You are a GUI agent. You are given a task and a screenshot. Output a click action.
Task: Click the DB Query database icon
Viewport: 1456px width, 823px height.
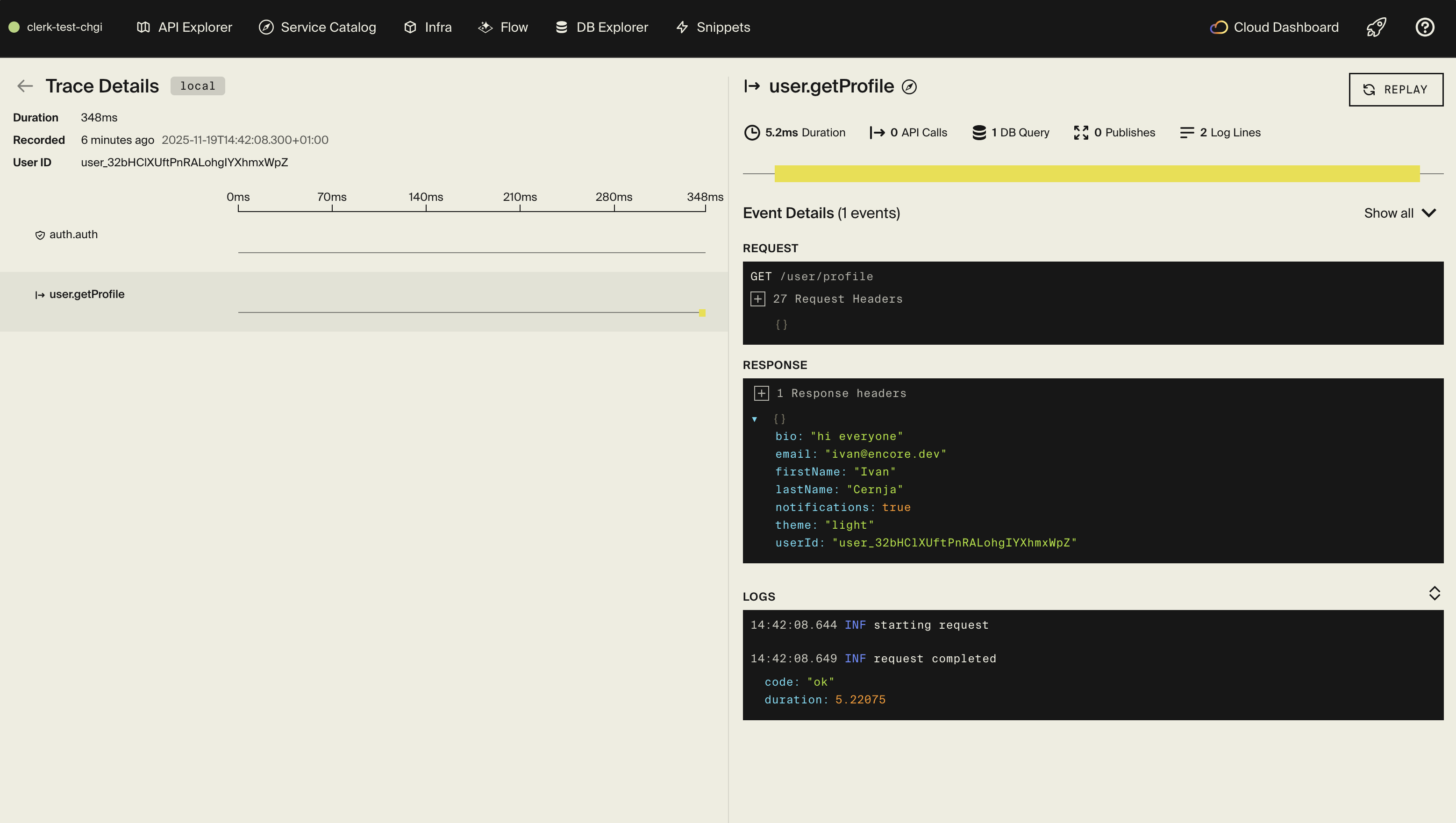(979, 132)
